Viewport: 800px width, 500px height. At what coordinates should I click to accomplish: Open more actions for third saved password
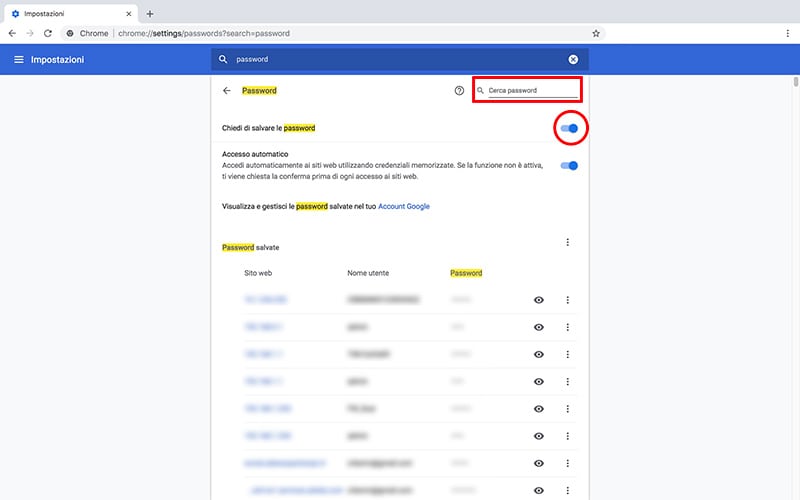[567, 354]
